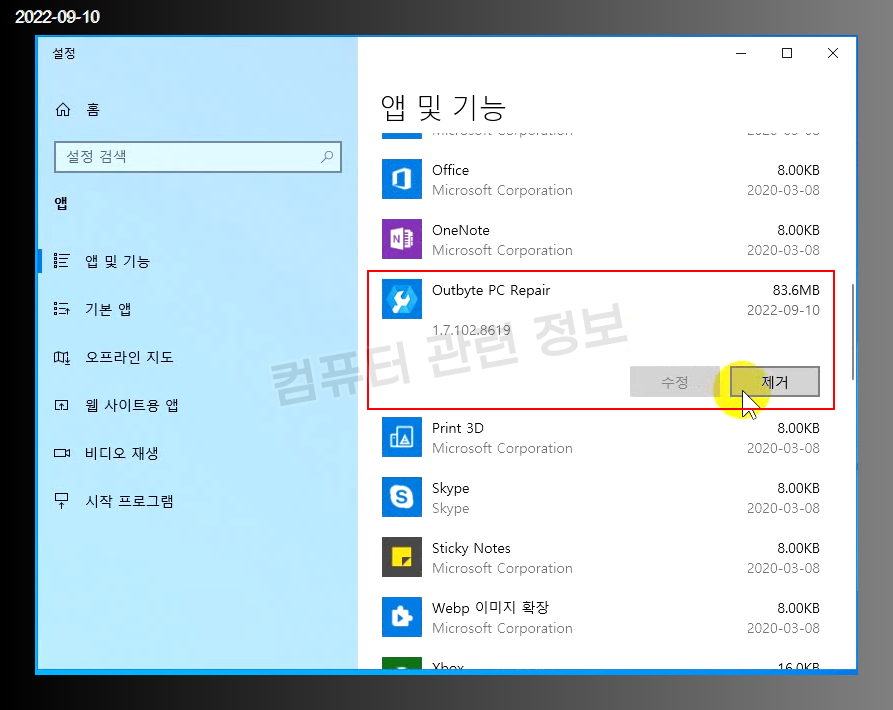Click the magnifier icon in settings search
Viewport: 893px width, 710px height.
[327, 157]
